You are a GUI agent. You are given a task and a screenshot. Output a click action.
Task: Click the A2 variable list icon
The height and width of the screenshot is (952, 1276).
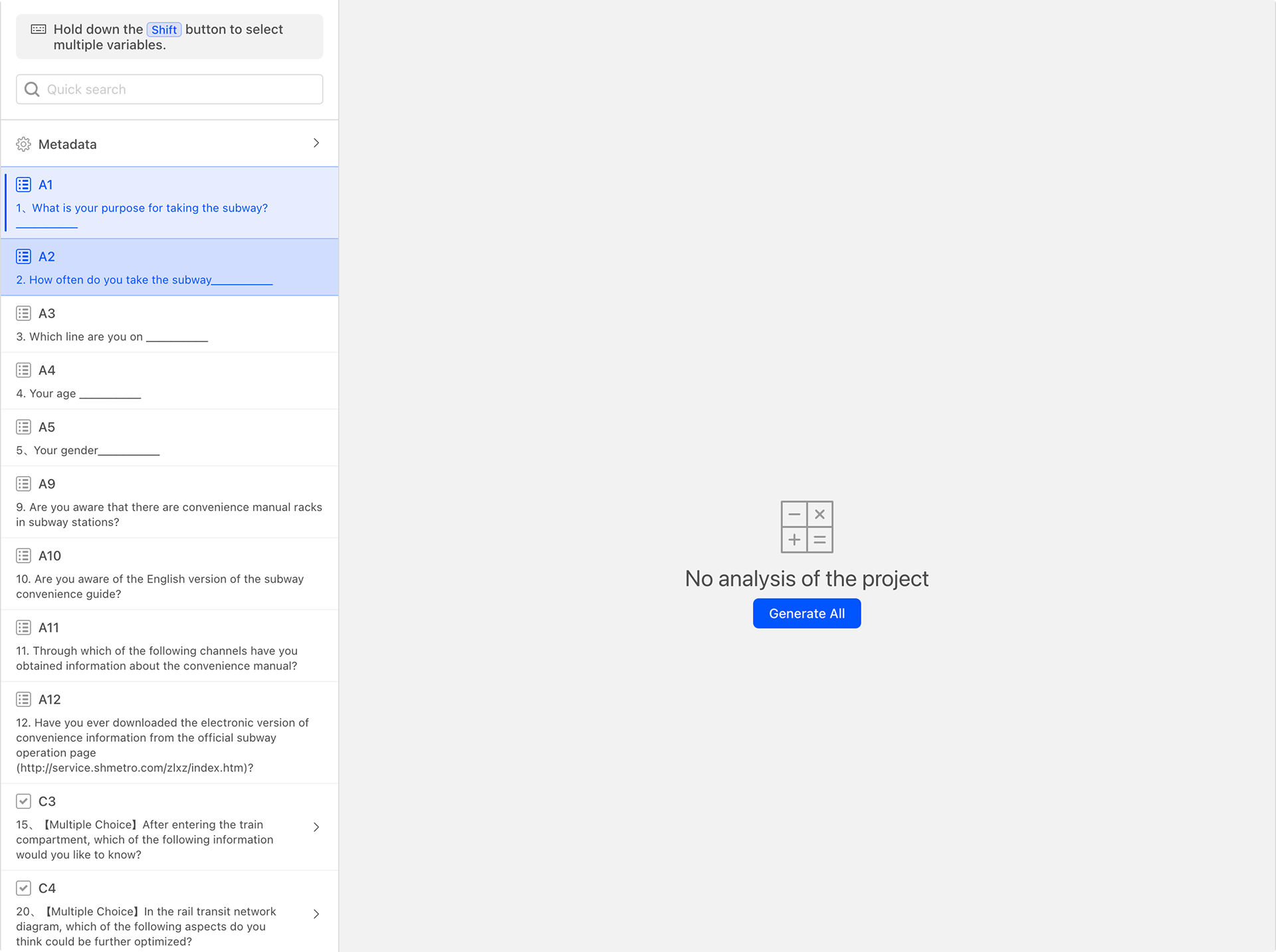coord(23,256)
